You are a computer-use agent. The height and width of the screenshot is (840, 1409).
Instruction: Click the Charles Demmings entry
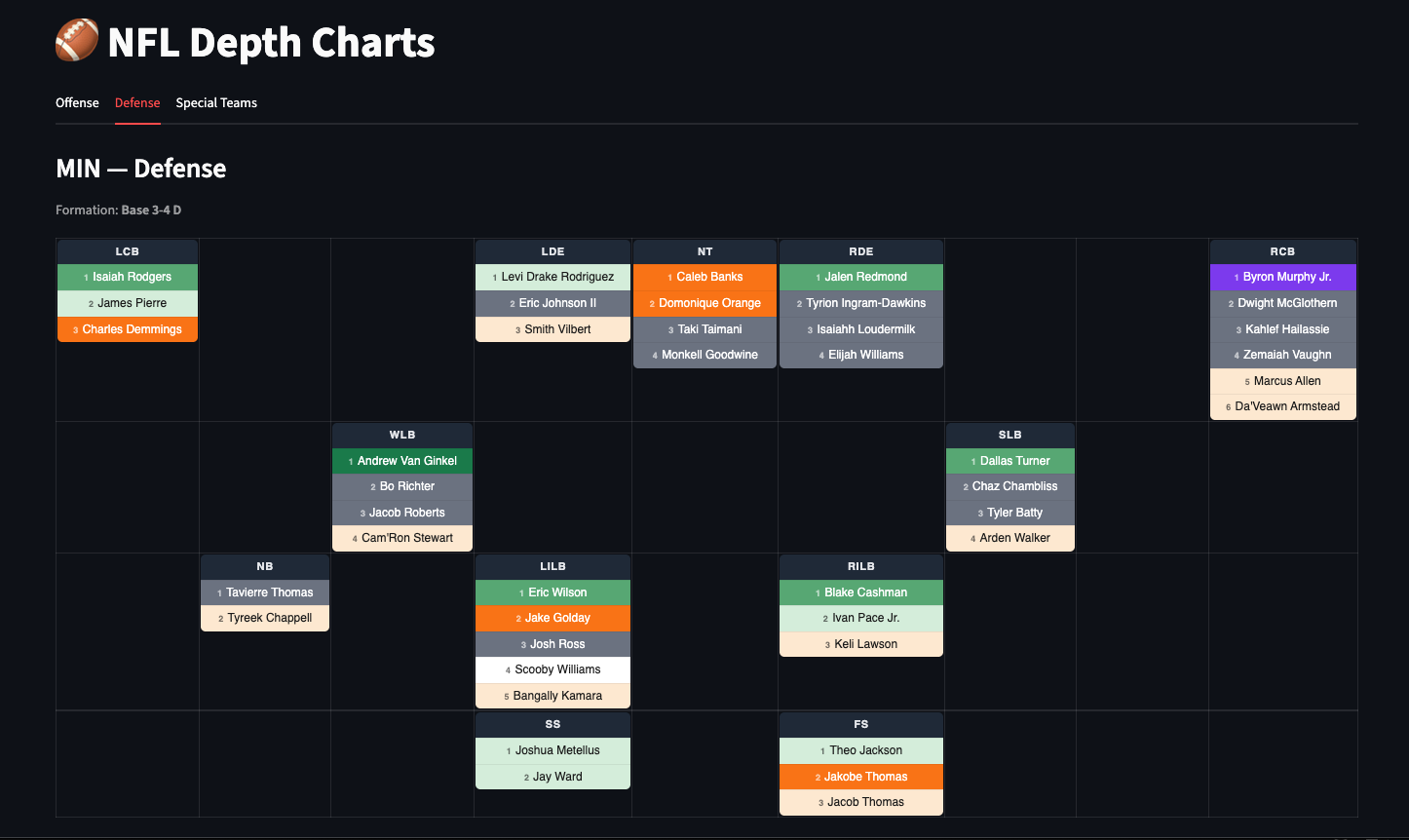[128, 329]
